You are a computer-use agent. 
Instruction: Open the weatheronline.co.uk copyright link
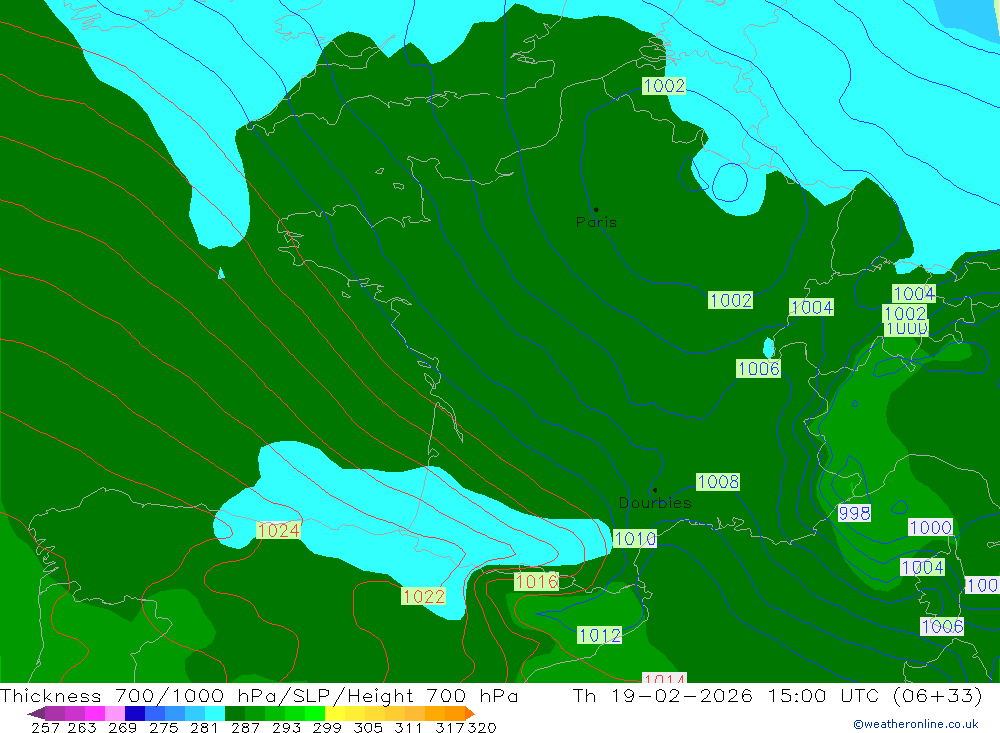tap(915, 724)
